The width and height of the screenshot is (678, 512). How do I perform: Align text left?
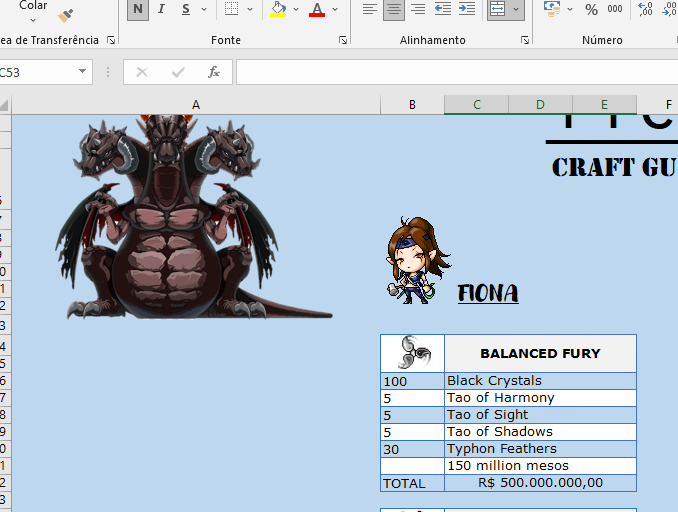coord(370,9)
